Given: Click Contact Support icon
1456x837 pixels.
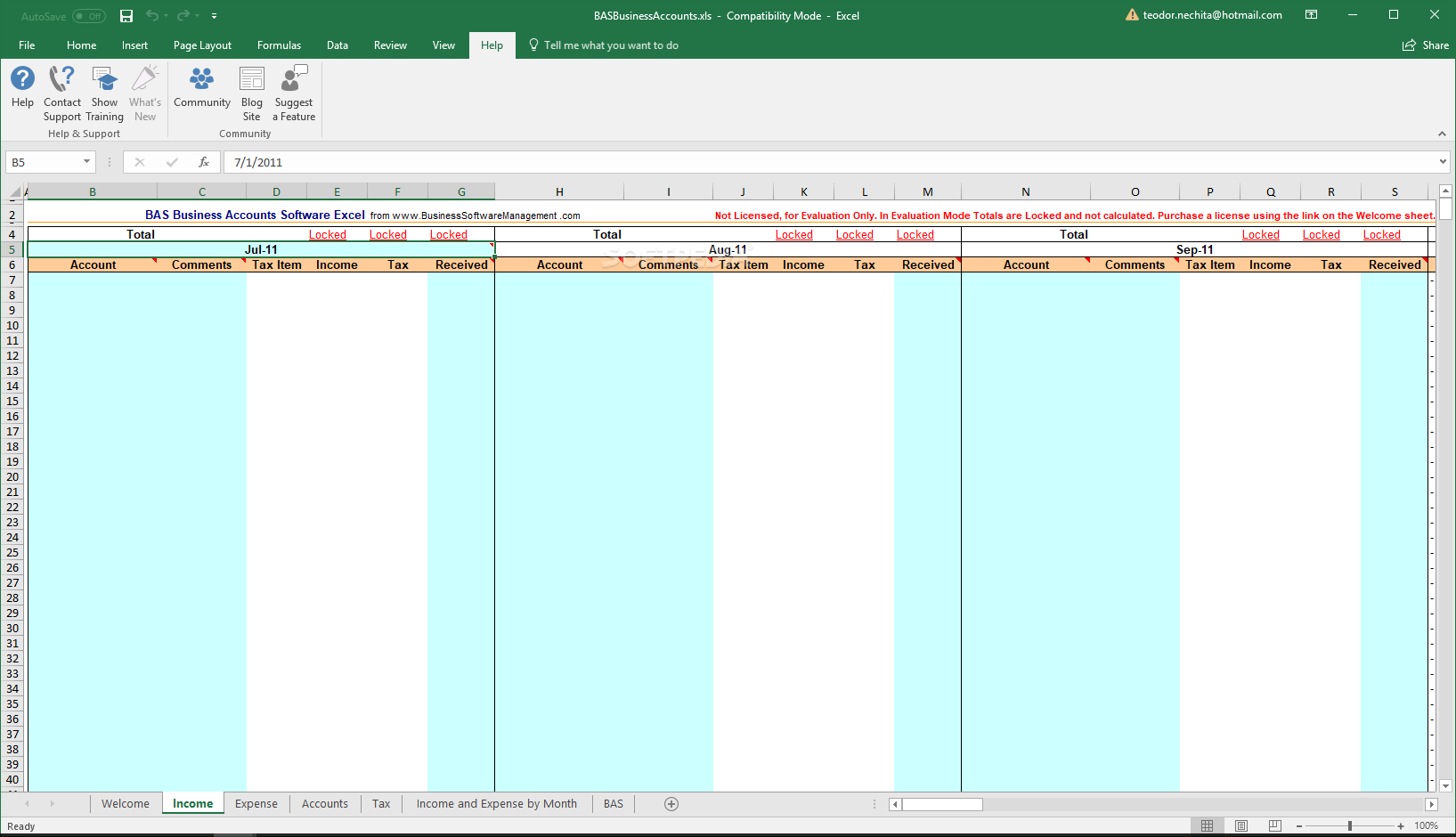Looking at the screenshot, I should [x=62, y=93].
